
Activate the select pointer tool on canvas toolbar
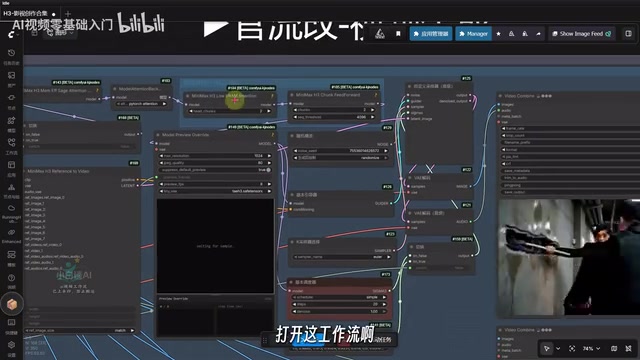pyautogui.click(x=547, y=348)
